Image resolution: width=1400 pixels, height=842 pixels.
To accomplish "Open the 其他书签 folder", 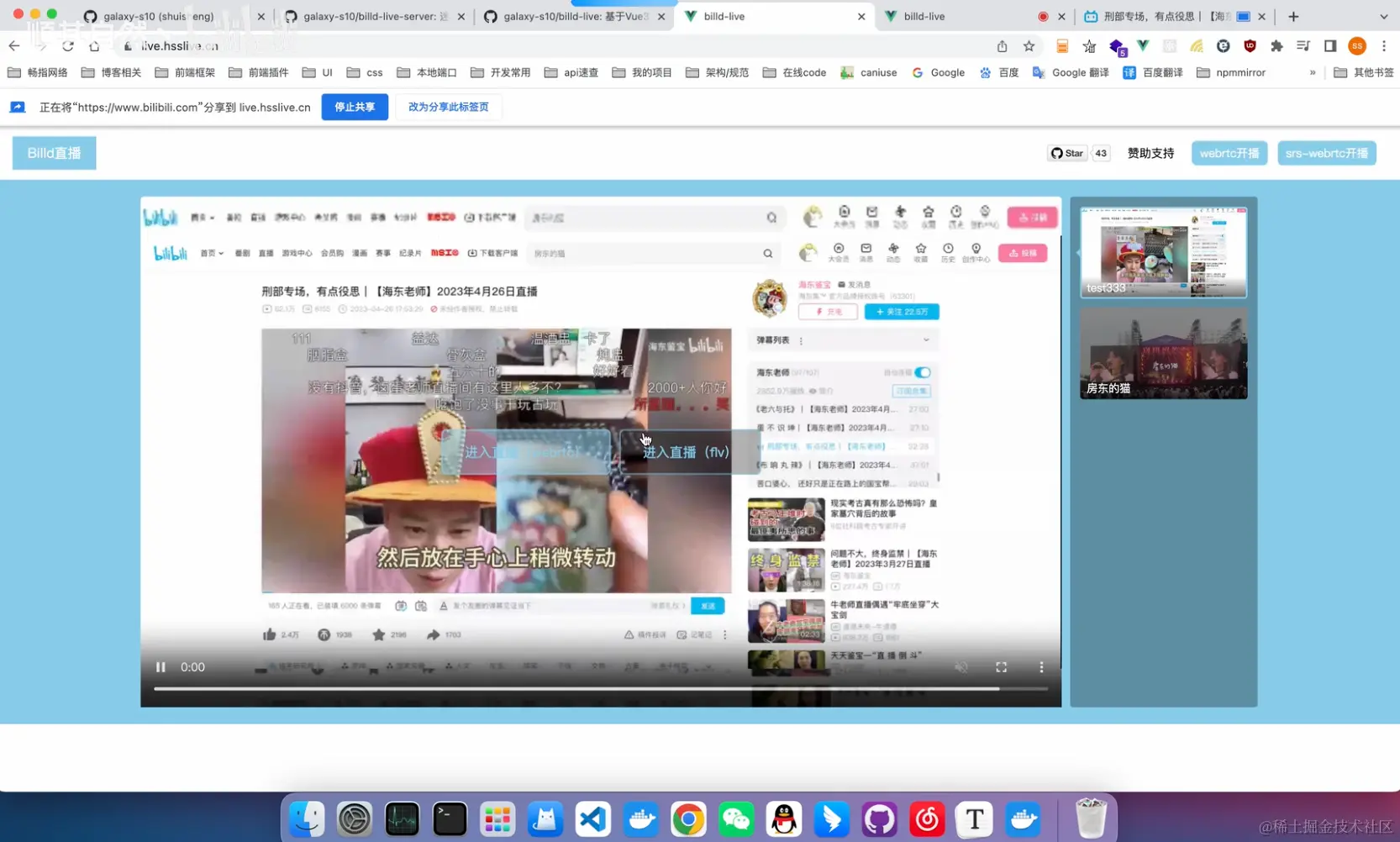I will click(x=1364, y=72).
